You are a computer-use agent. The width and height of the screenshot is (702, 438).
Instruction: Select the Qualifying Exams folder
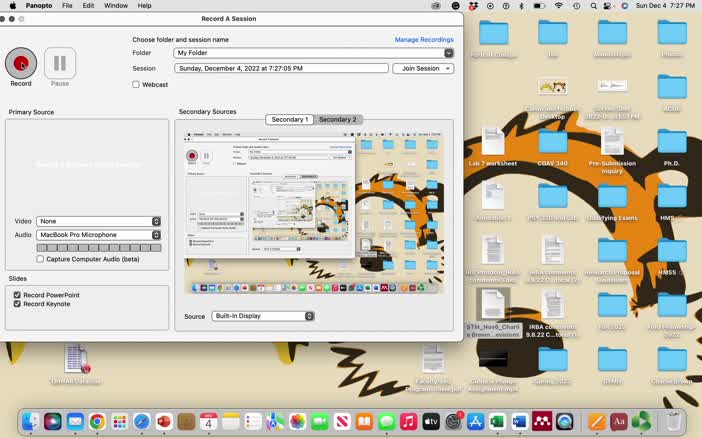(x=612, y=203)
